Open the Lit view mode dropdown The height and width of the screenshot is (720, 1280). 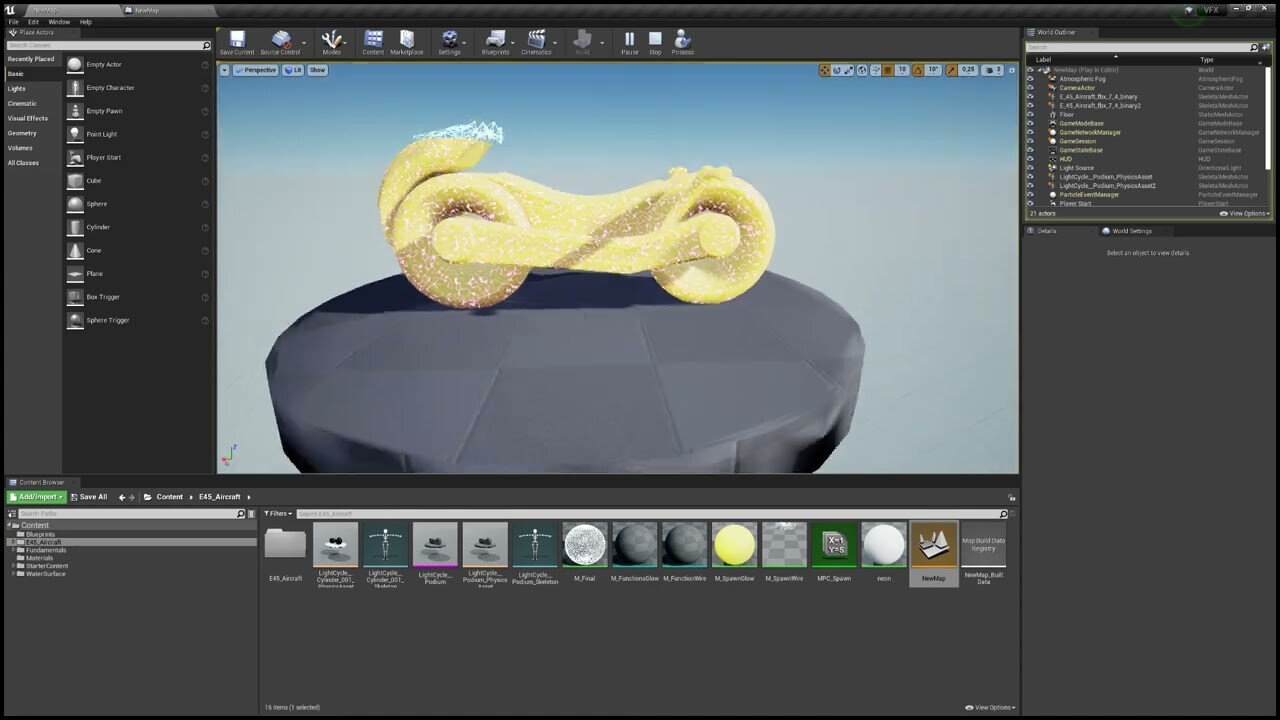[x=293, y=70]
